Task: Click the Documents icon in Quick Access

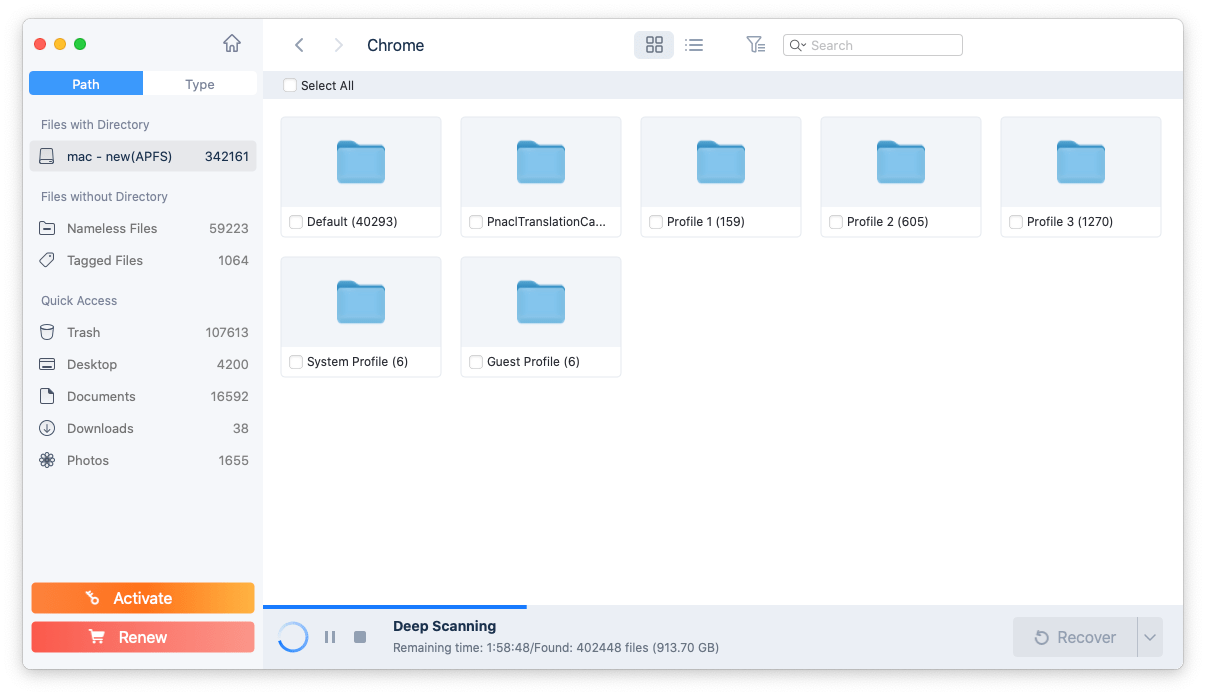Action: 47,396
